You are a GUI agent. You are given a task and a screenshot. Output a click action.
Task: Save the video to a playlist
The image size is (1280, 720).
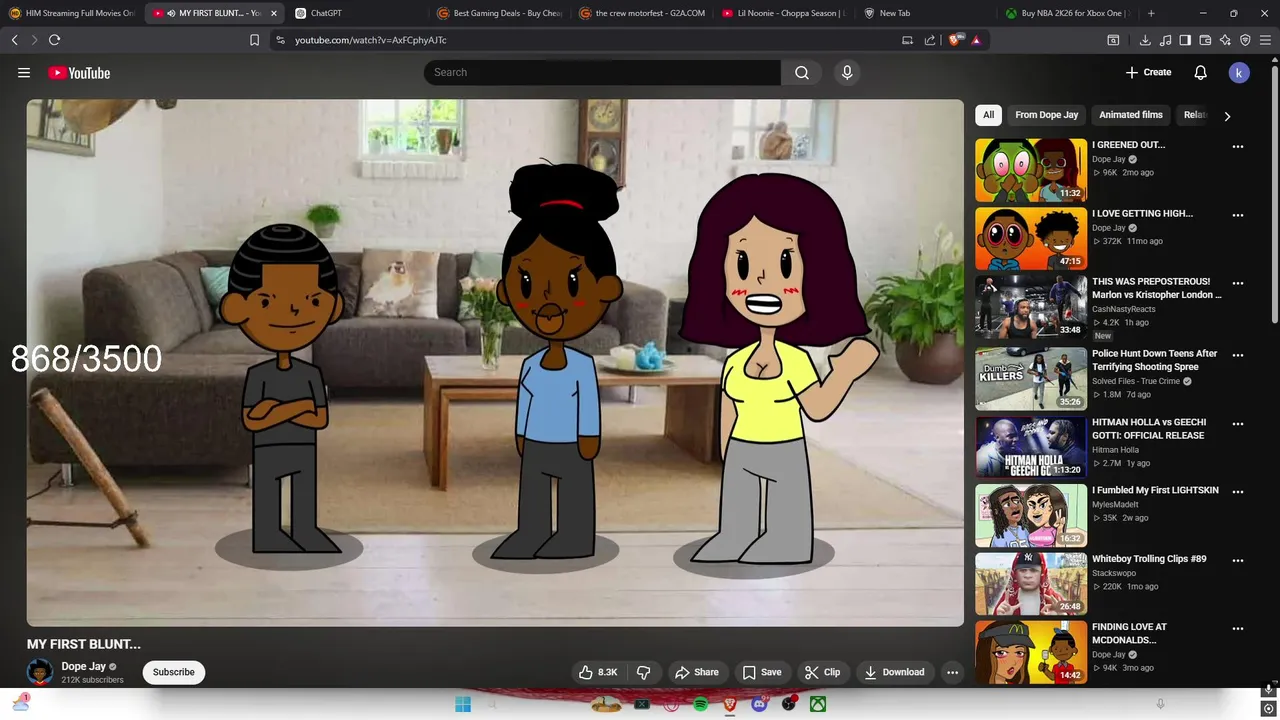pyautogui.click(x=762, y=672)
